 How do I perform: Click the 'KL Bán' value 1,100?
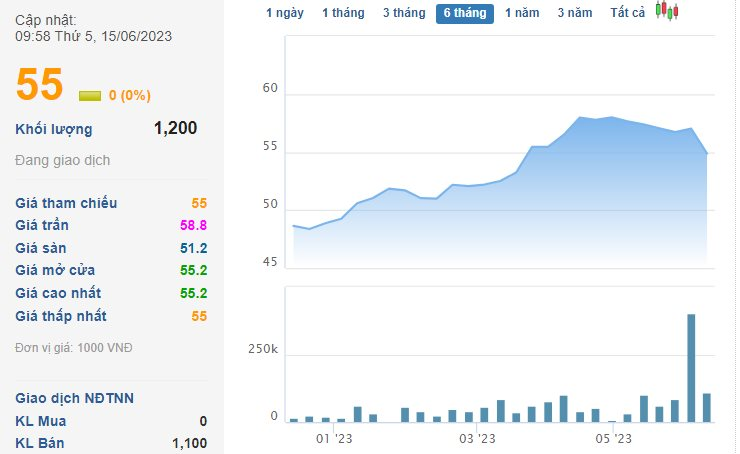[x=189, y=443]
